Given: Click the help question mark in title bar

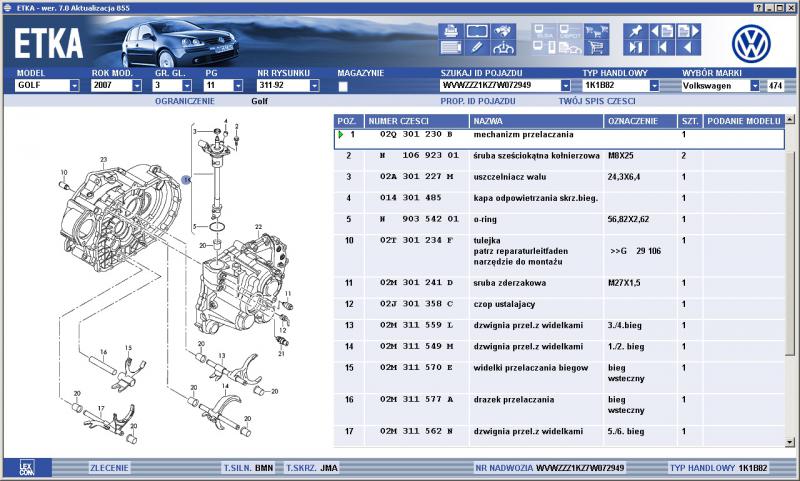Looking at the screenshot, I should coord(758,8).
